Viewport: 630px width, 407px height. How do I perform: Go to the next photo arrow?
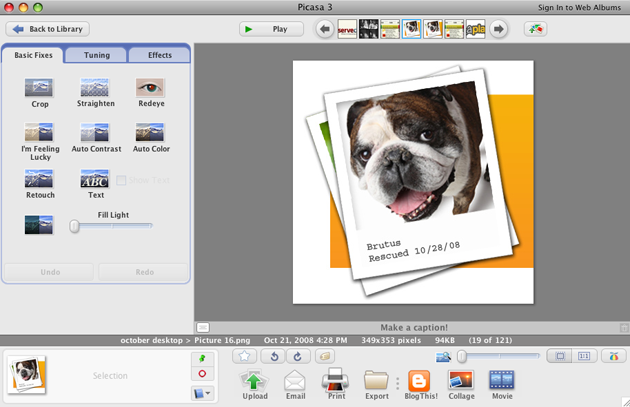click(499, 29)
